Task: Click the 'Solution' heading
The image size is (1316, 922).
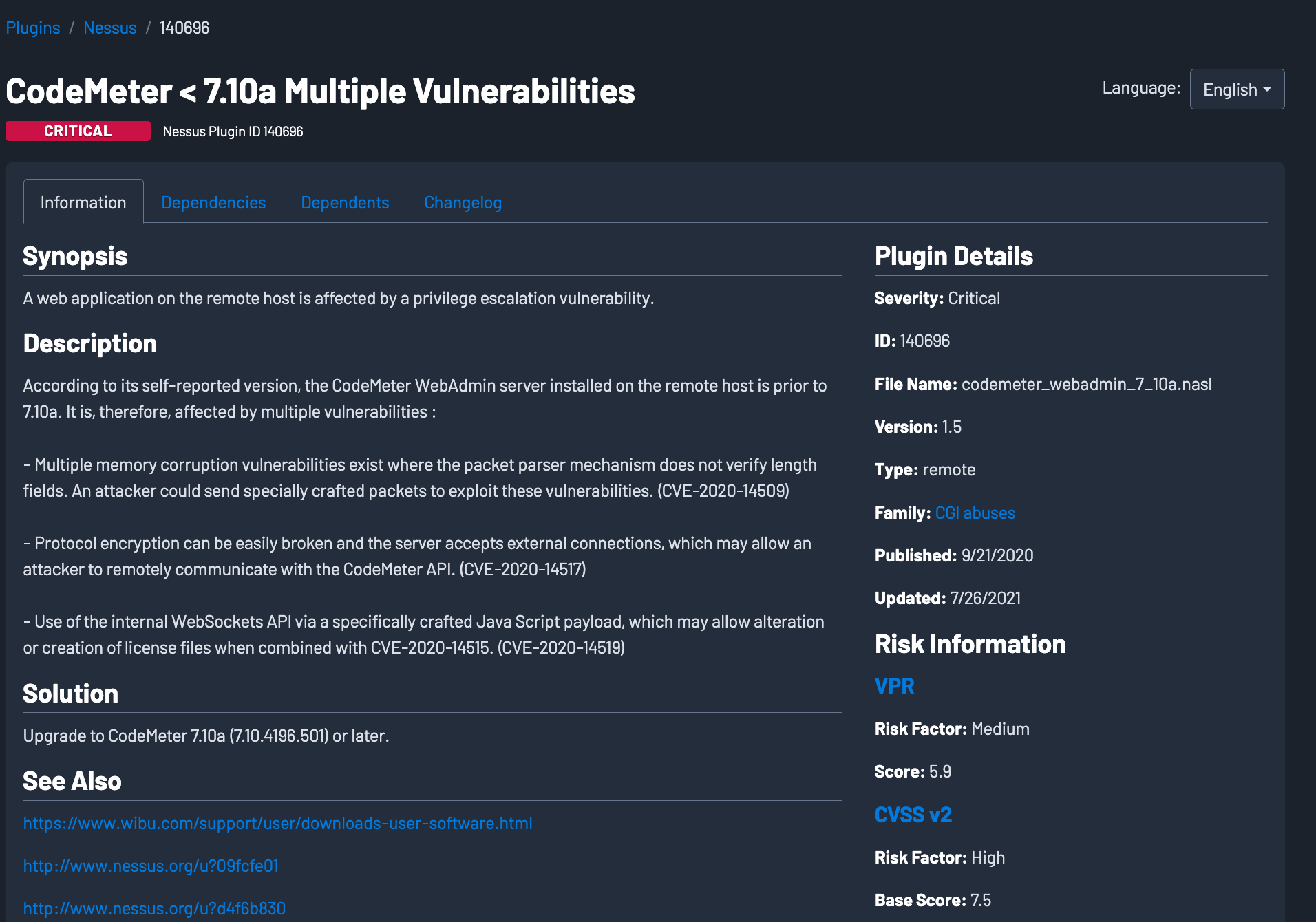Action: [71, 694]
